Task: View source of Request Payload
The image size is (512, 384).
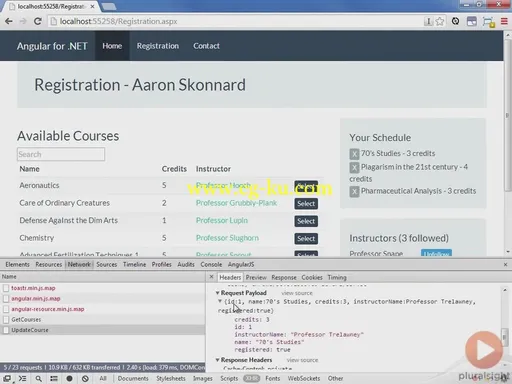Action: click(297, 293)
